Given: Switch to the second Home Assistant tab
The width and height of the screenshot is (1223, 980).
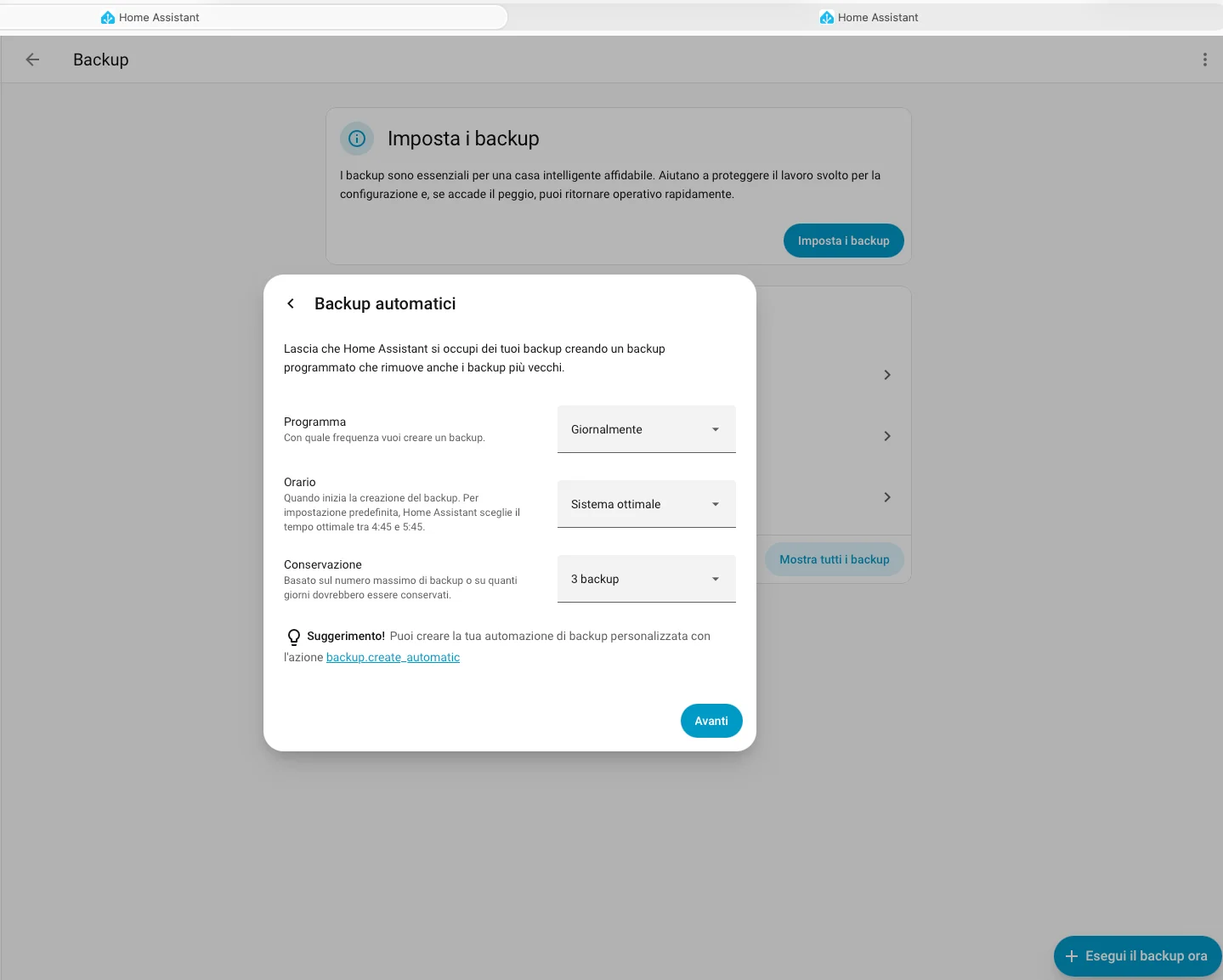Looking at the screenshot, I should (x=868, y=17).
